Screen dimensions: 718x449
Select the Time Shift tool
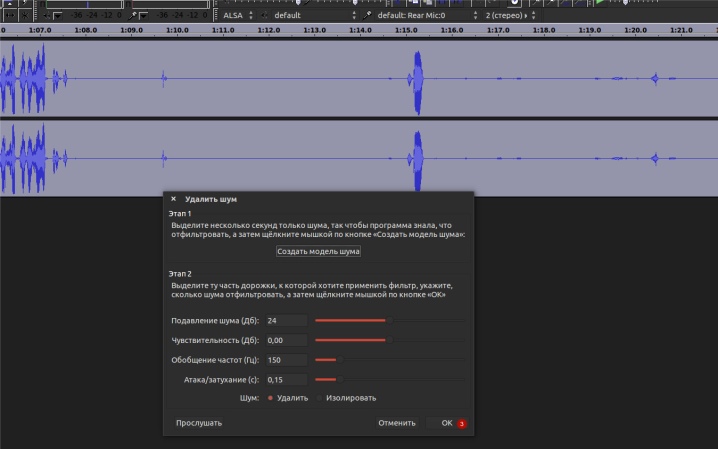click(x=9, y=15)
